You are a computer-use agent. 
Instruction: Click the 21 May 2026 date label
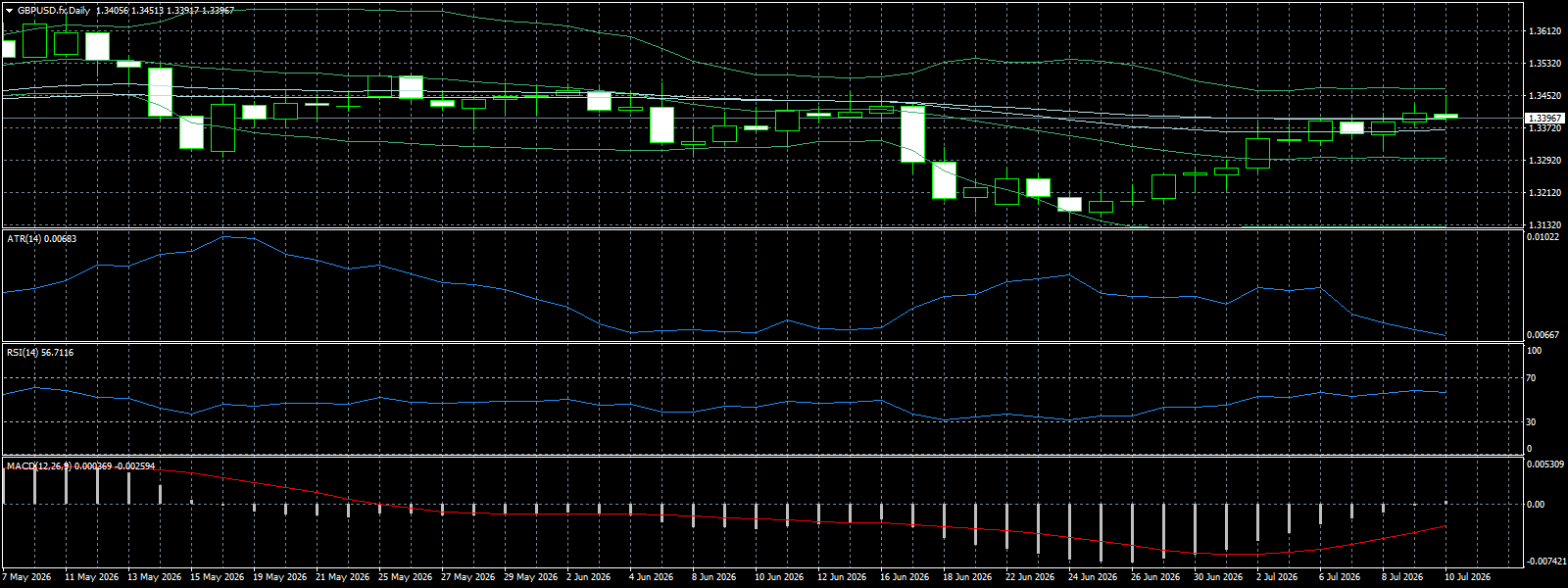[x=342, y=577]
